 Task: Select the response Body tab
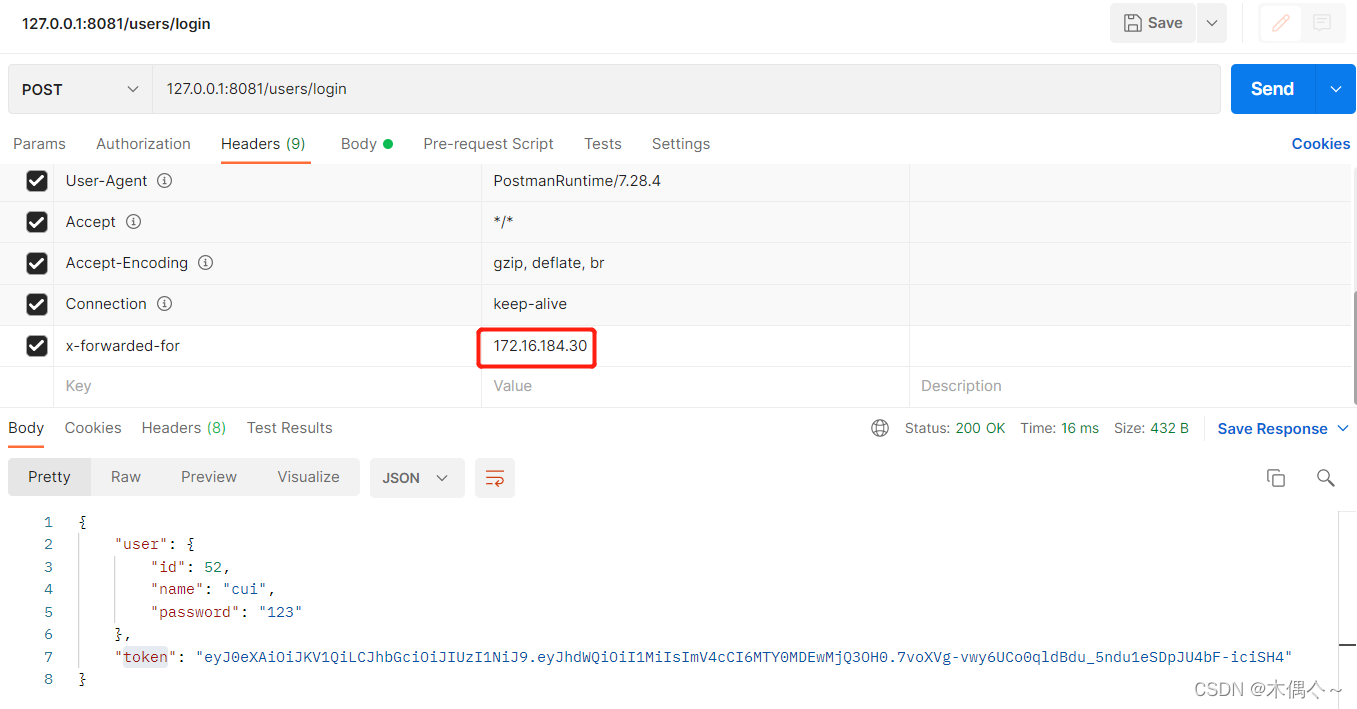[26, 428]
